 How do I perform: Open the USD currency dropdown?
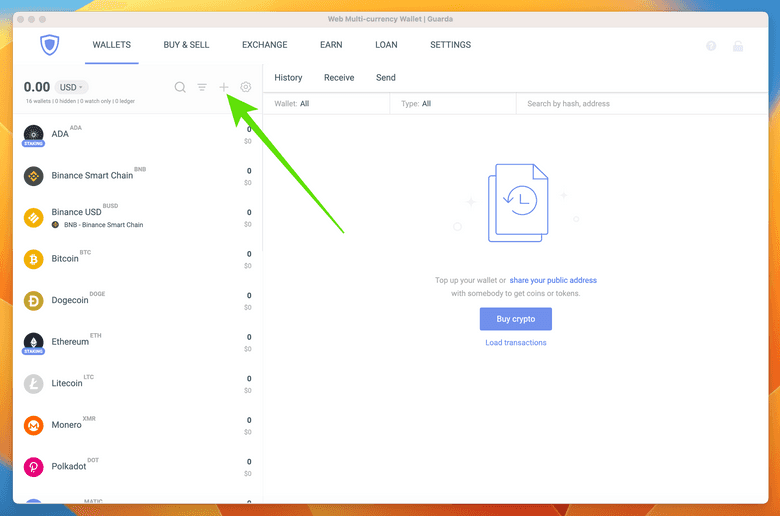70,87
